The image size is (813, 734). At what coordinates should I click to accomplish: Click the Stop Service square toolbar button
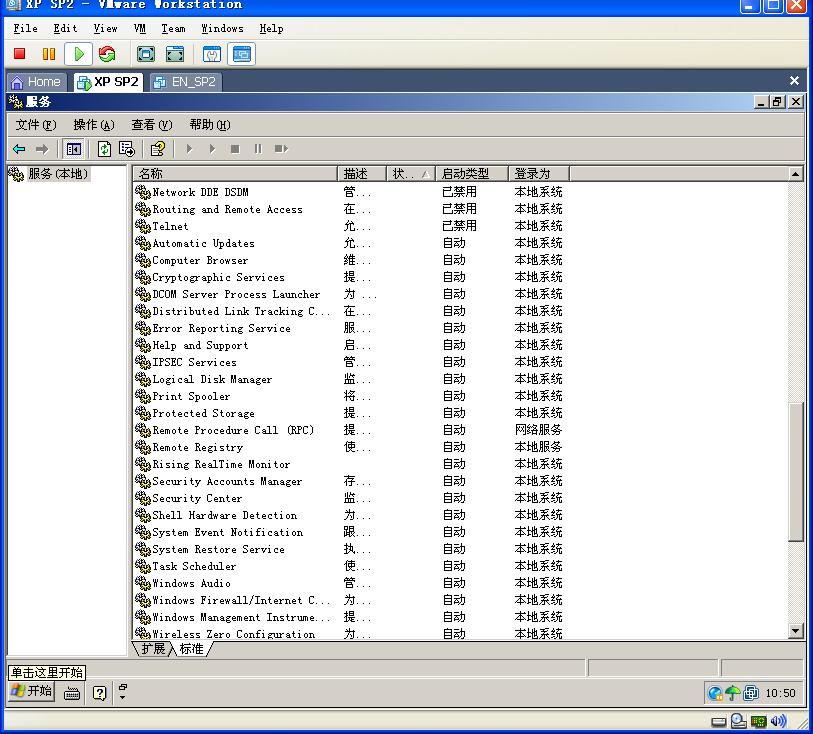tap(235, 149)
